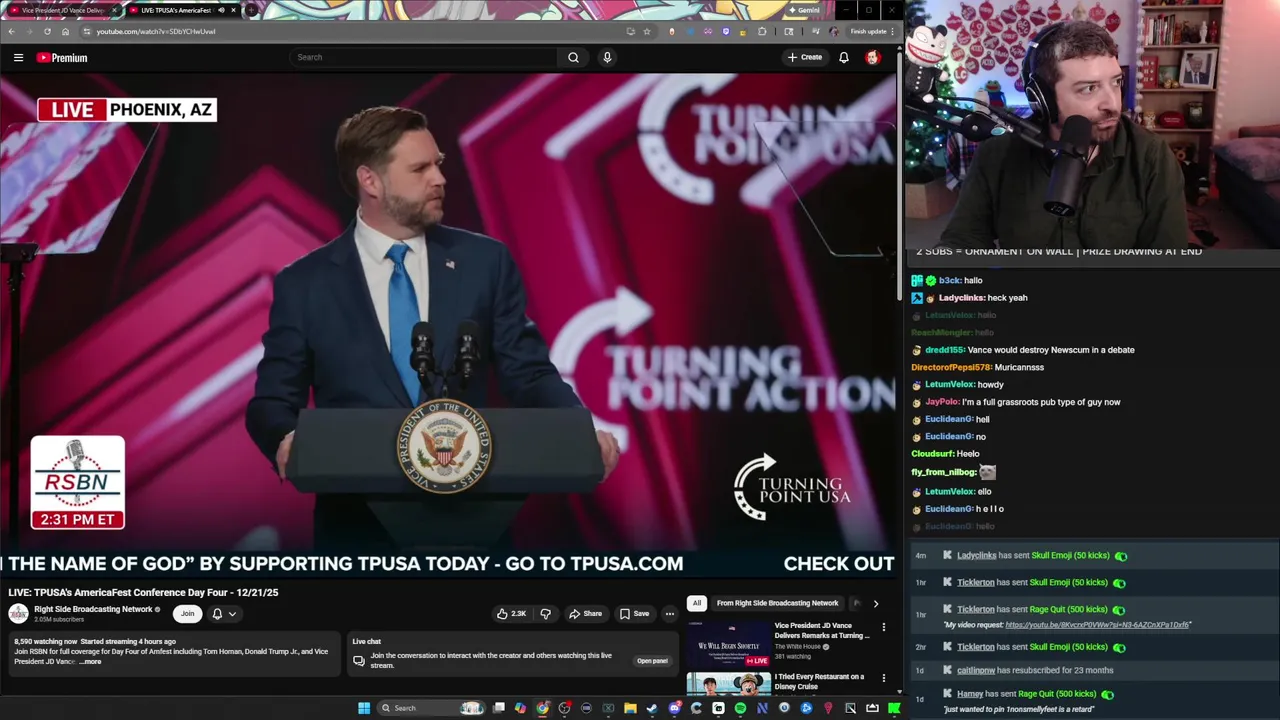Click b3ck chat username
This screenshot has width=1280, height=720.
click(949, 281)
